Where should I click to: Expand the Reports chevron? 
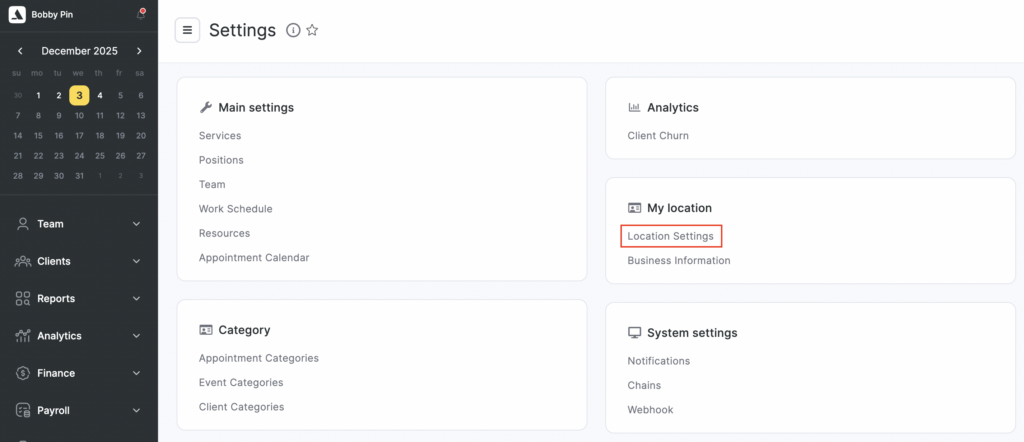point(136,299)
